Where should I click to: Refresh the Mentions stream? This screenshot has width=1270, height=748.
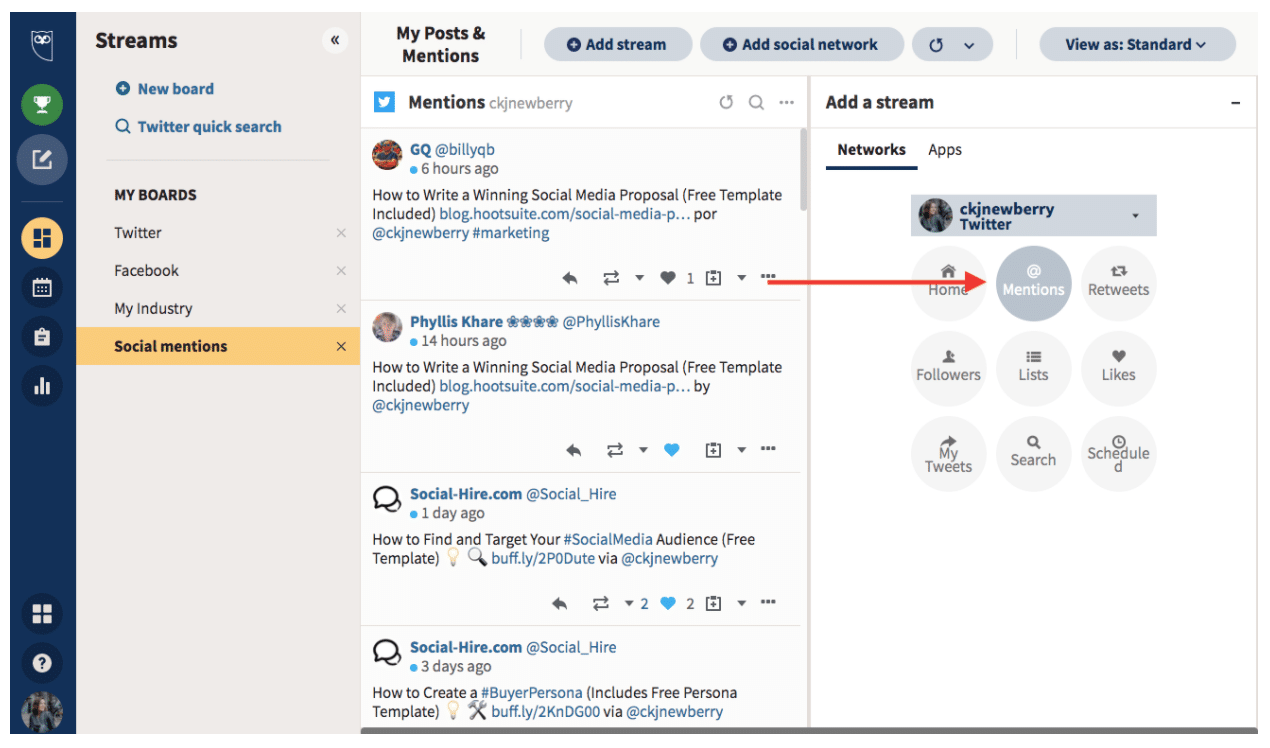(x=726, y=102)
